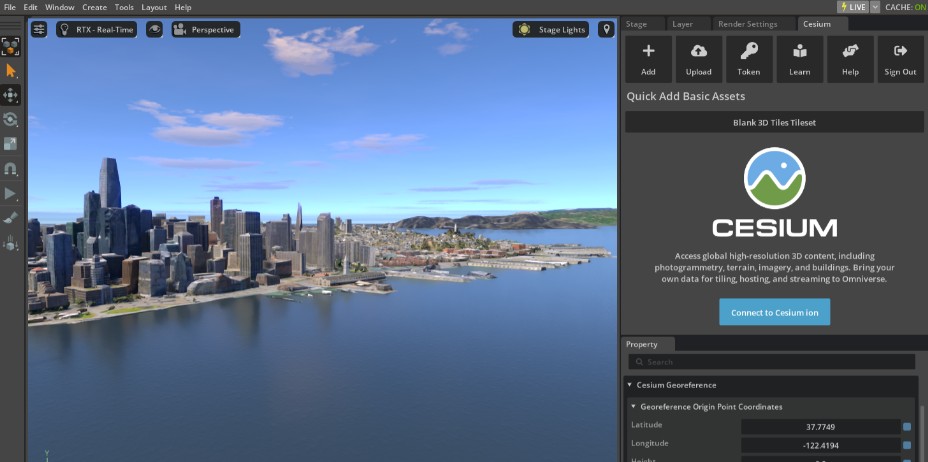Screen dimensions: 928x462
Task: Click the Property Search field
Action: click(772, 362)
